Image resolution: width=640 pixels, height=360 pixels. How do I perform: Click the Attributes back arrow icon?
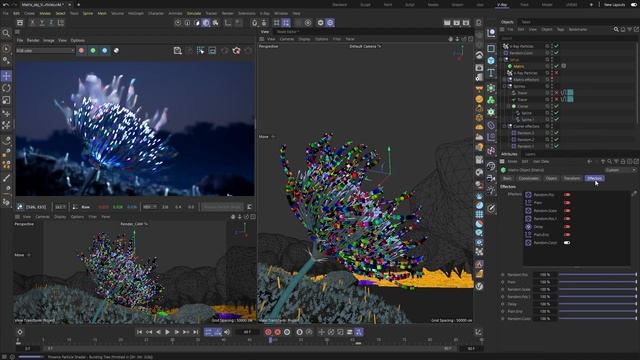coord(589,162)
